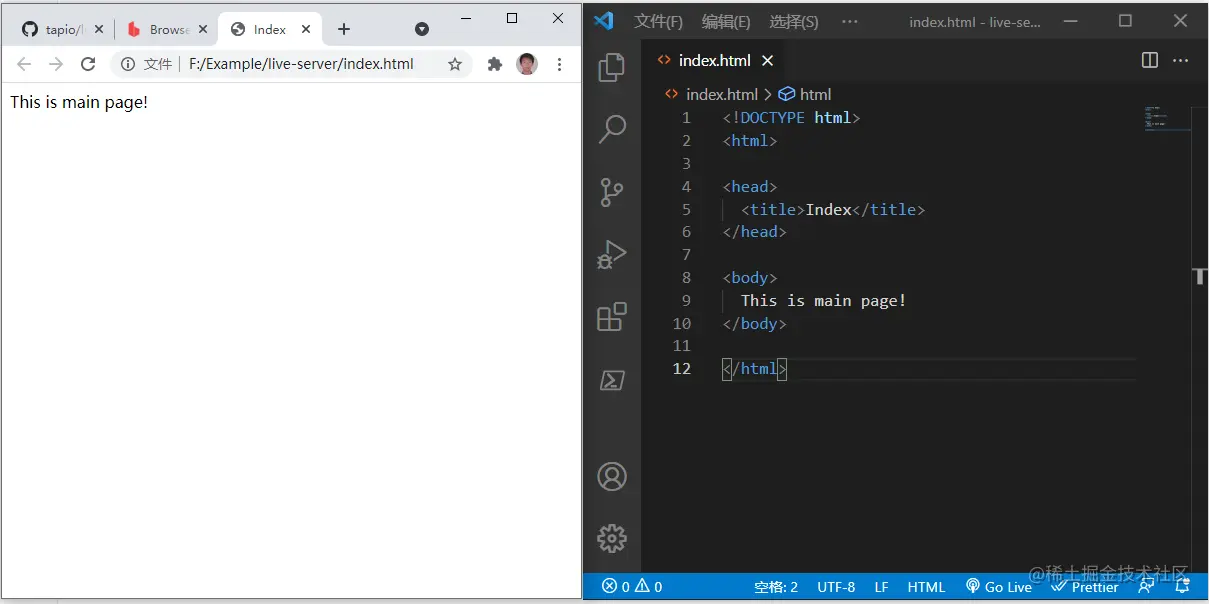
Task: Click the closing </body> tag line
Action: point(754,323)
